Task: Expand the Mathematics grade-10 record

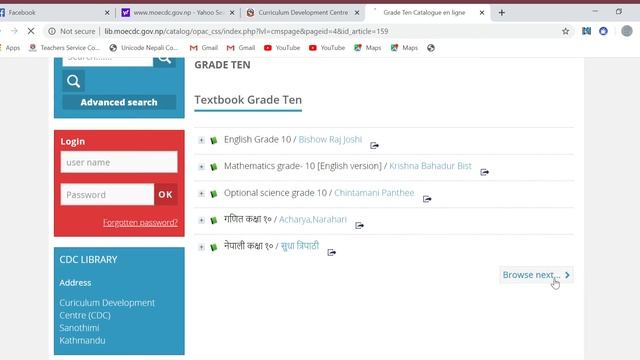Action: [201, 167]
